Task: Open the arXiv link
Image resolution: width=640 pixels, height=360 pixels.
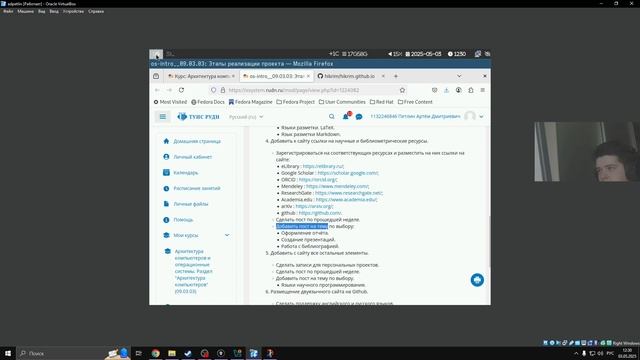Action: [x=313, y=206]
